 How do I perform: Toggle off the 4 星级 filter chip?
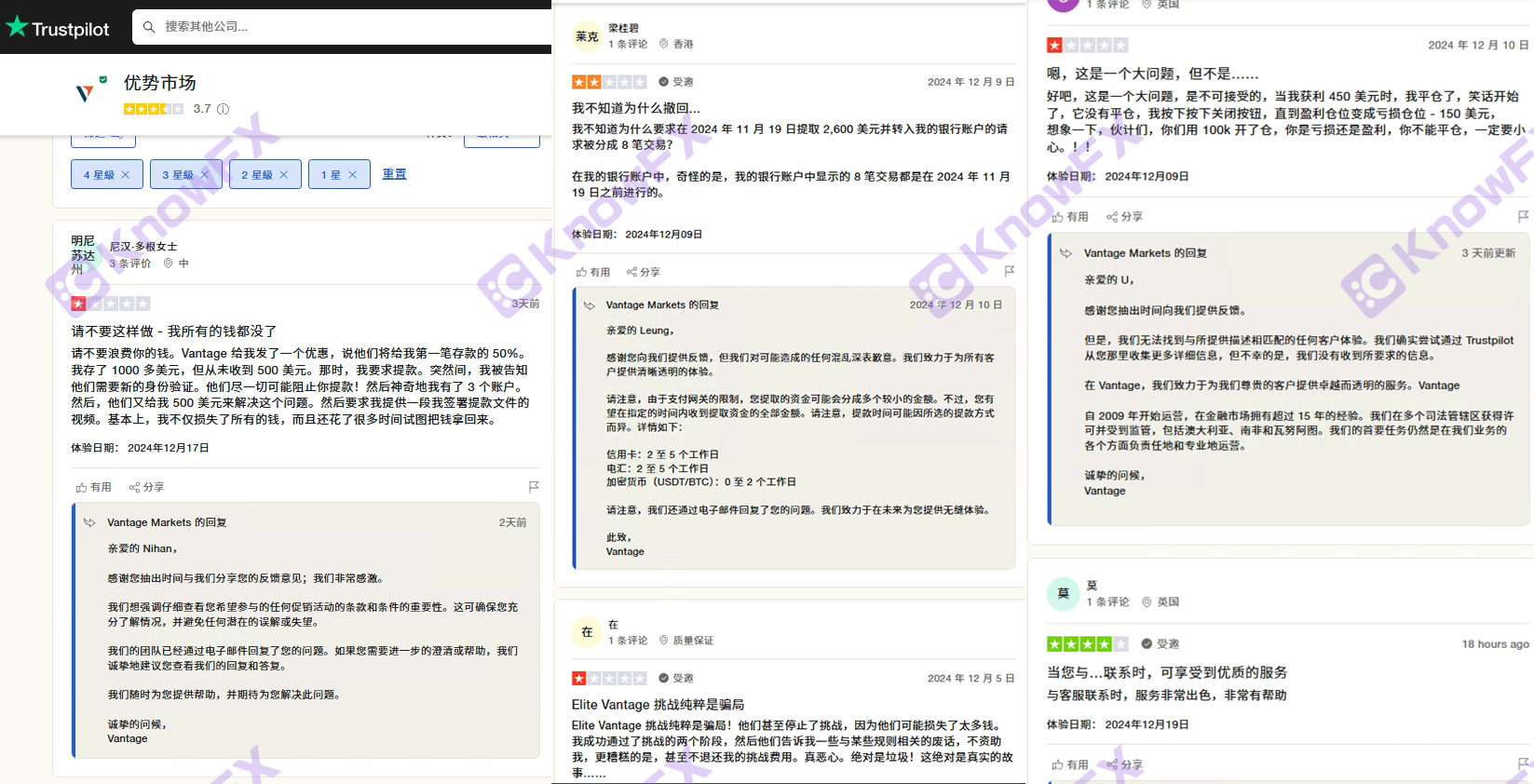point(106,174)
